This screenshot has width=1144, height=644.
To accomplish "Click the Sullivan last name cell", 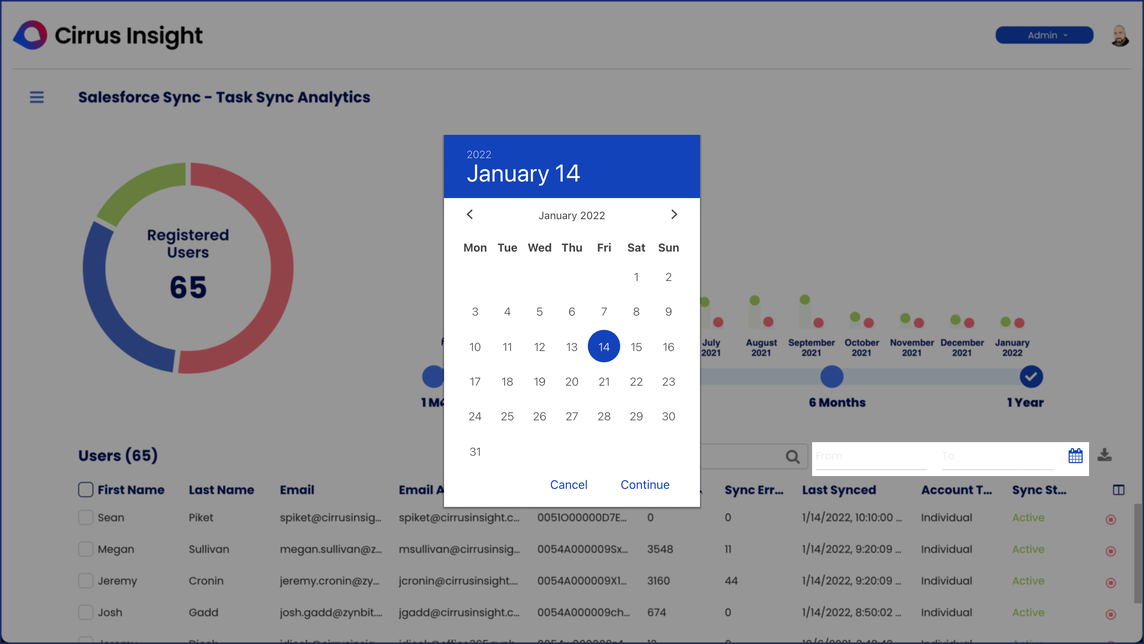I will 209,549.
